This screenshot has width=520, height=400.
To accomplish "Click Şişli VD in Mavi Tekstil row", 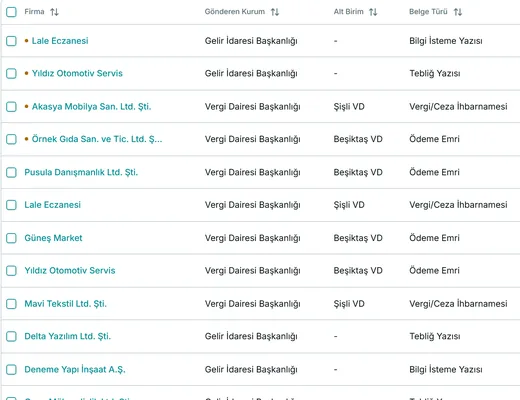I will 349,304.
